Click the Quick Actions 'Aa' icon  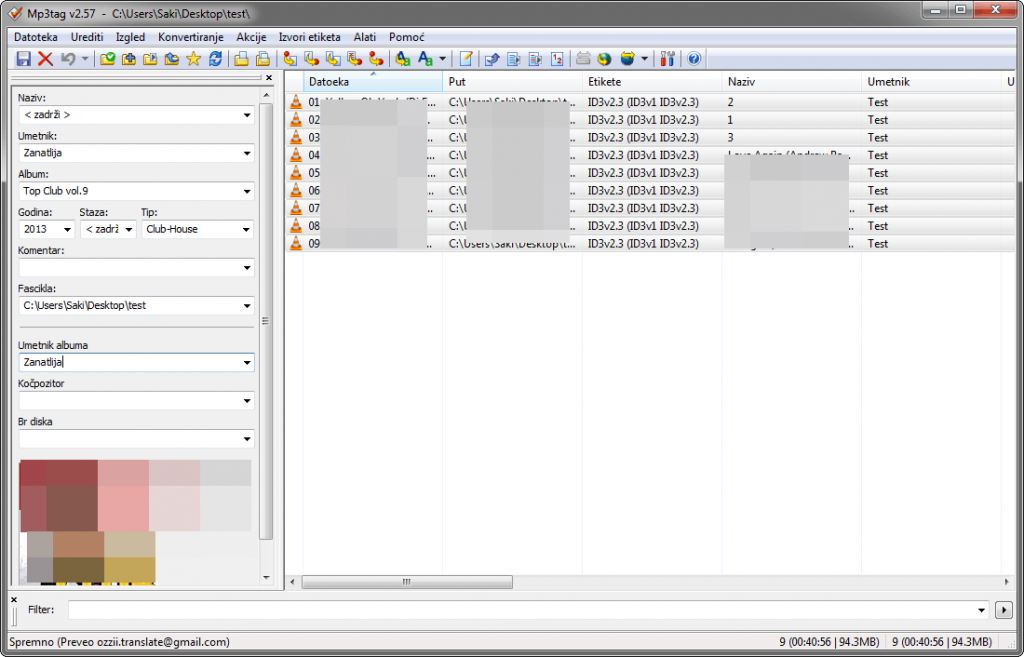point(425,59)
